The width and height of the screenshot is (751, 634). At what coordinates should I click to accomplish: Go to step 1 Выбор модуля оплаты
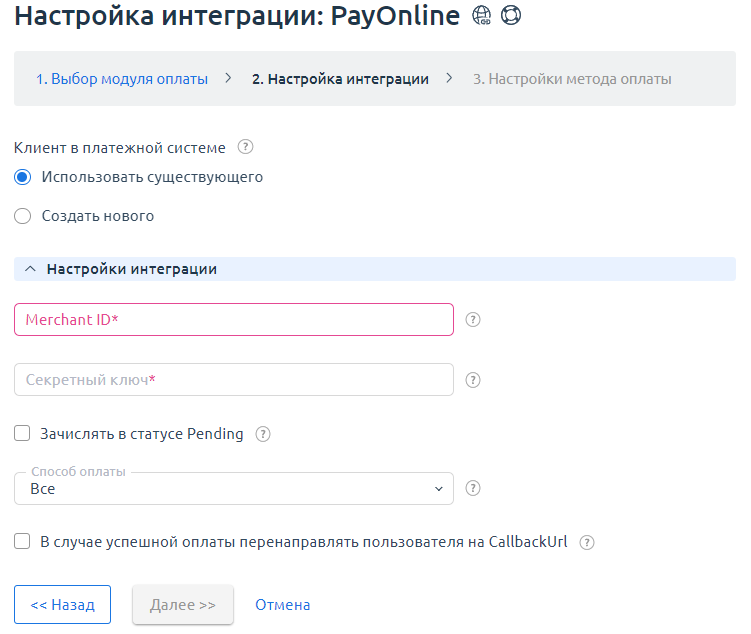122,79
